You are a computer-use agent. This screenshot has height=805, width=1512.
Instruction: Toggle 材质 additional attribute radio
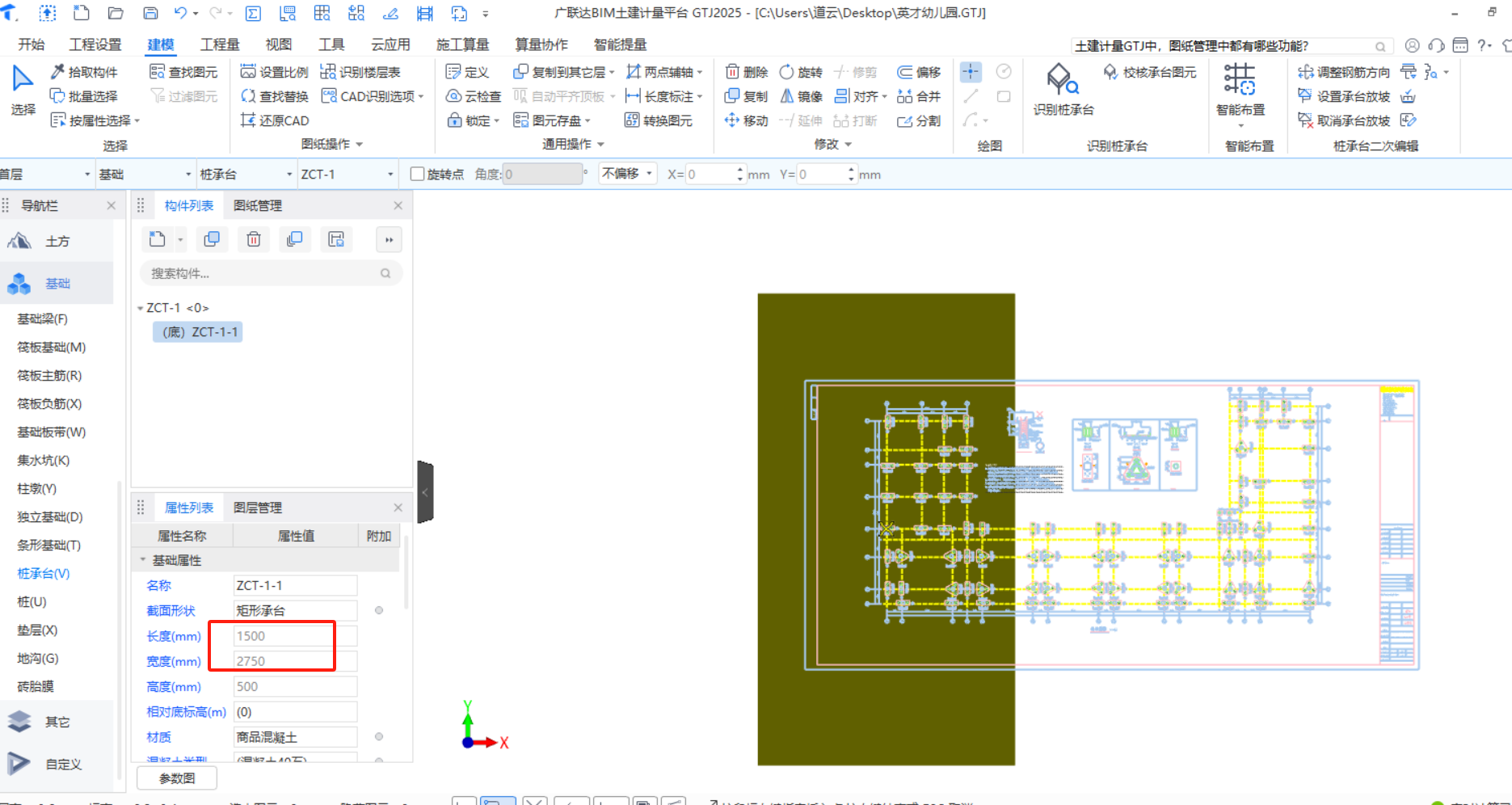379,736
